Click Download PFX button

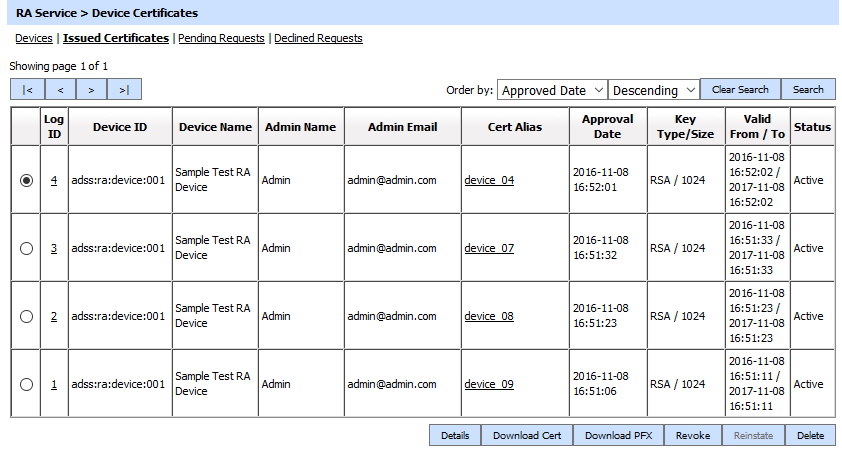click(x=620, y=436)
